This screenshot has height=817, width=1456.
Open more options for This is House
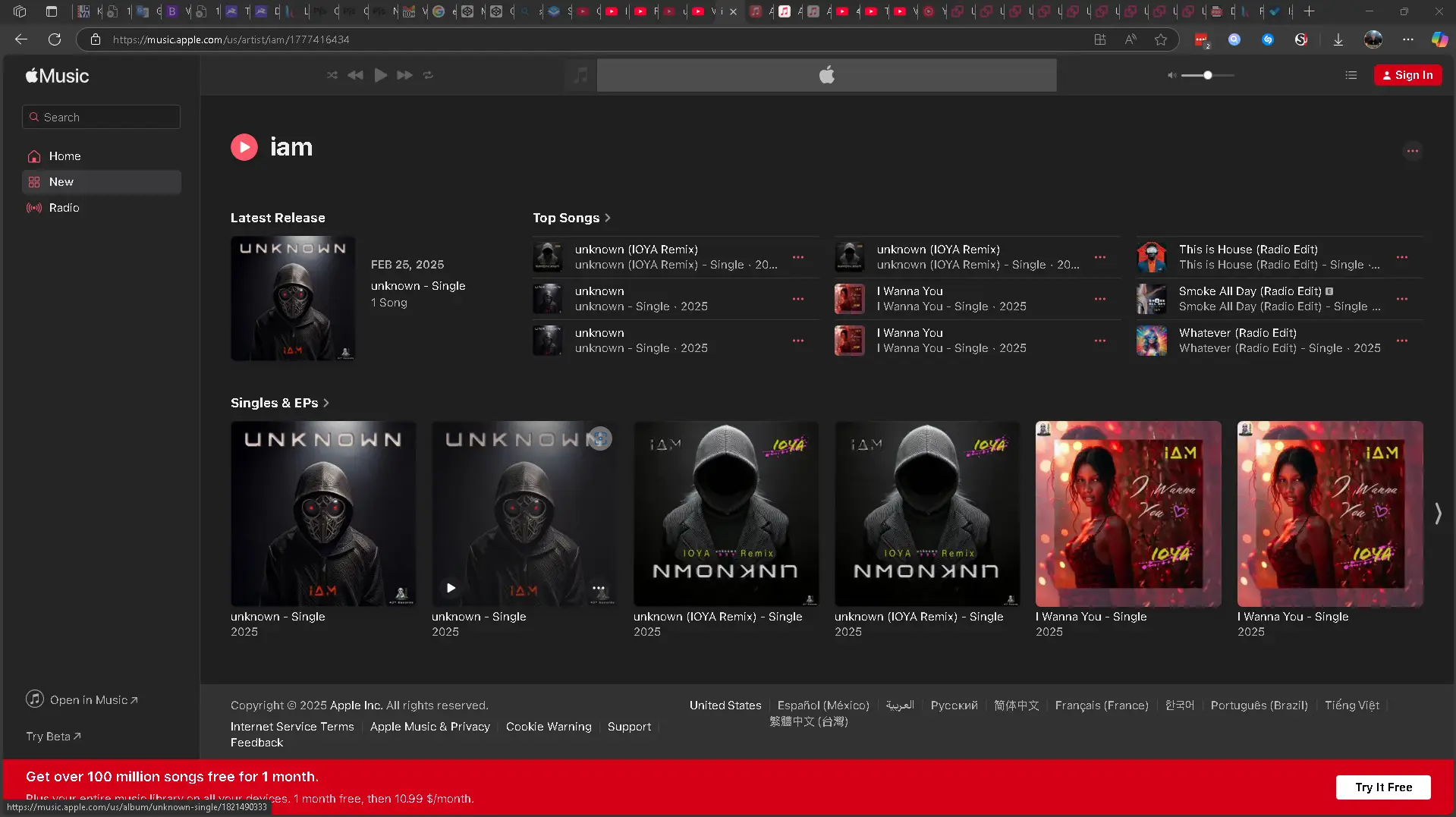(x=1401, y=257)
